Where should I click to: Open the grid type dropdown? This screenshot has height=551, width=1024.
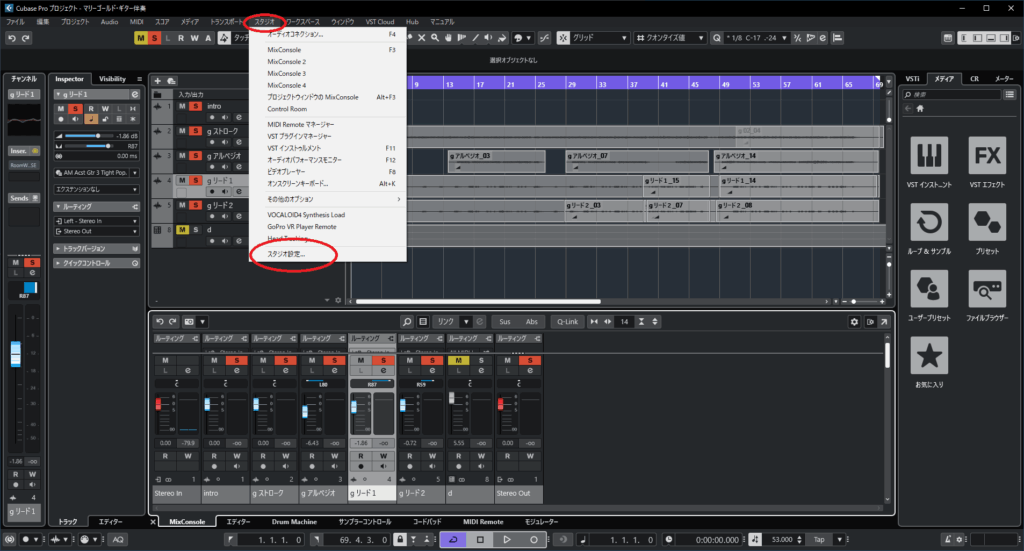[600, 38]
